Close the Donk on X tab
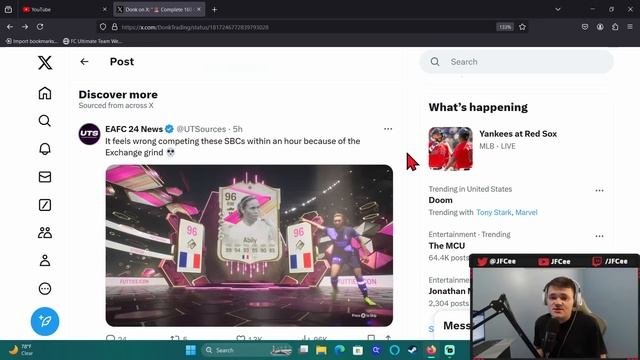Image resolution: width=640 pixels, height=360 pixels. 199,9
